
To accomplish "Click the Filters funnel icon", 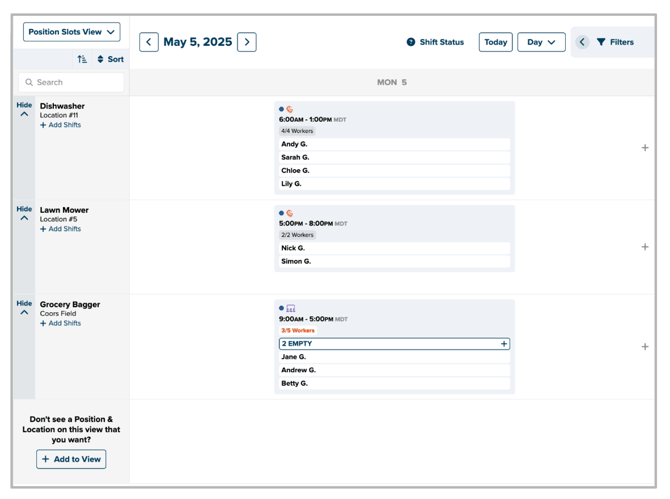I will [x=601, y=42].
